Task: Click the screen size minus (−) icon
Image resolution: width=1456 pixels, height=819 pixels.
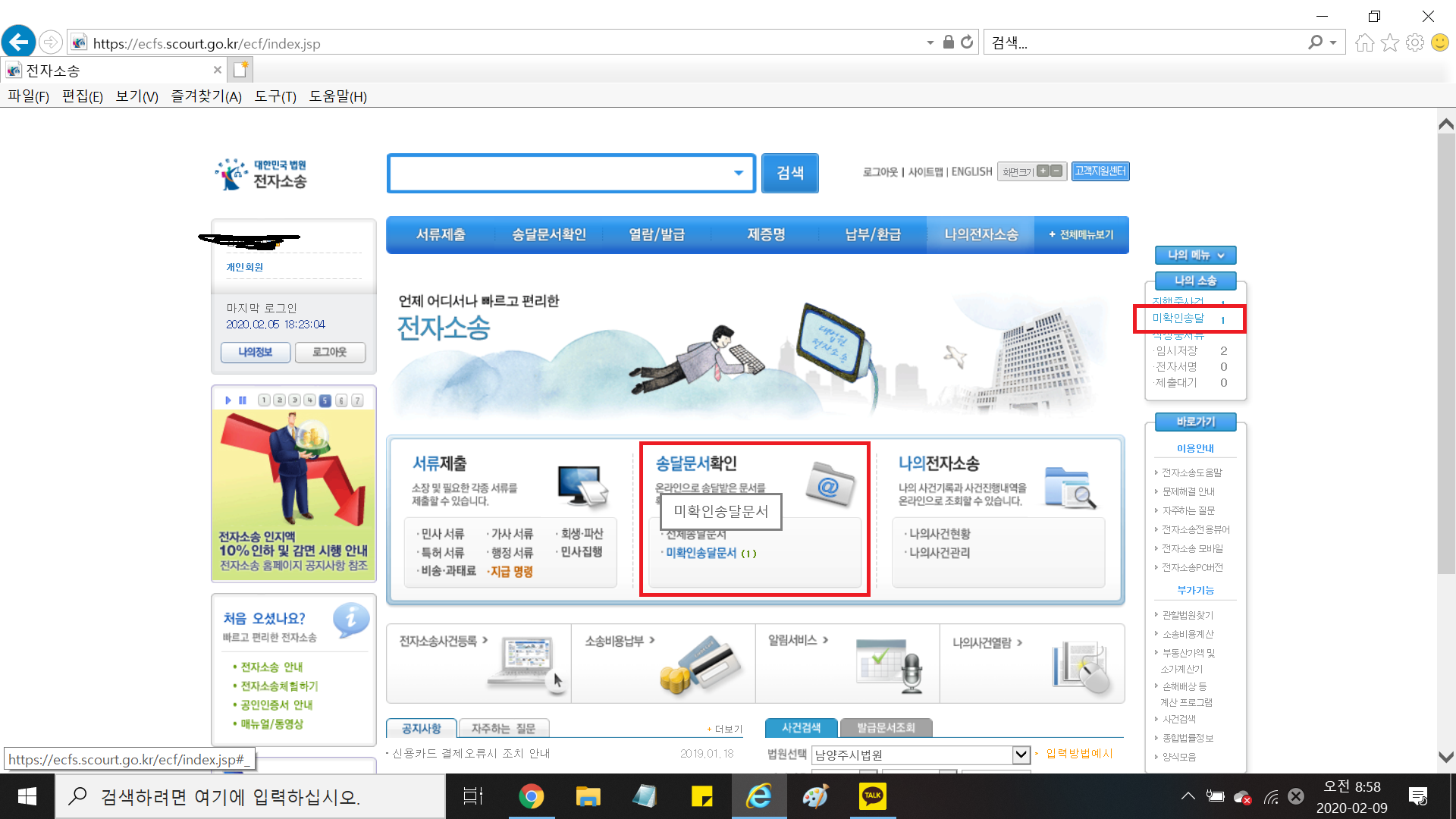Action: pos(1056,171)
